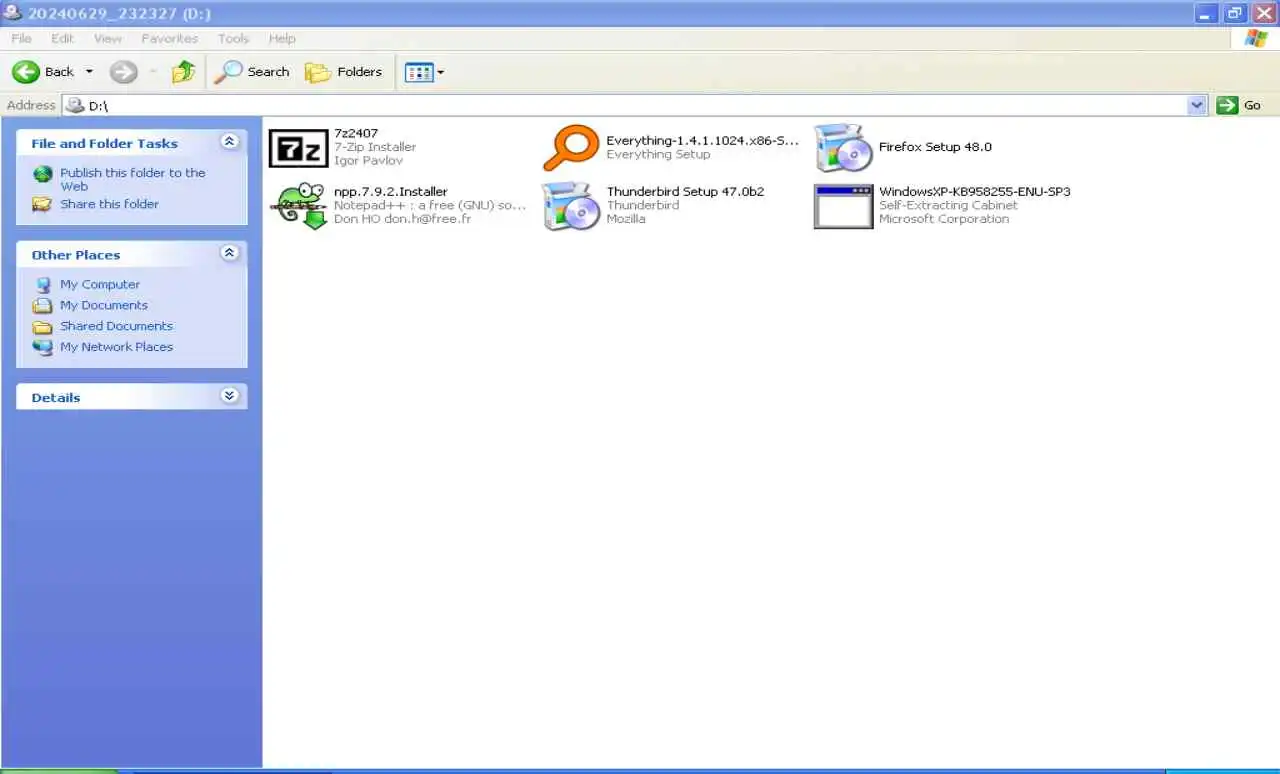The image size is (1280, 774).
Task: Click Publish this folder to the Web
Action: 133,179
